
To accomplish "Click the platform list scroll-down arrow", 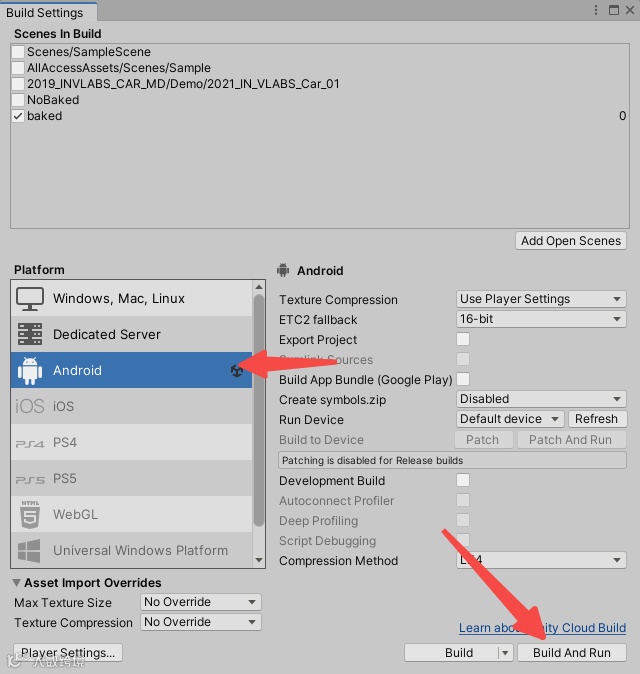I will [x=259, y=560].
